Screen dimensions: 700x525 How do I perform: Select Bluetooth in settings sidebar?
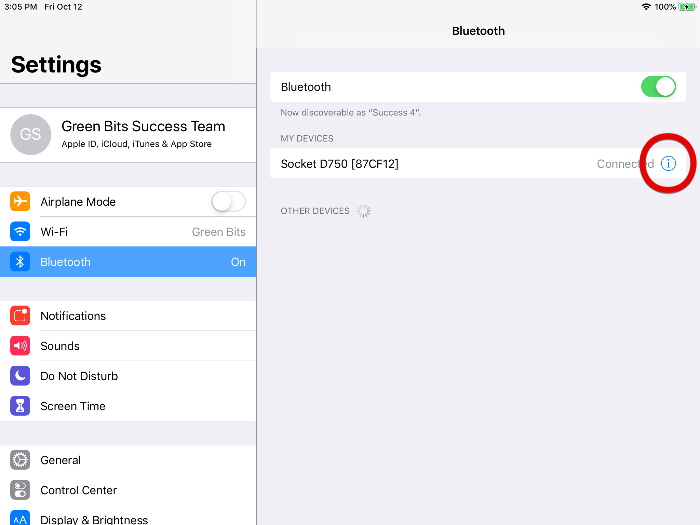click(128, 262)
